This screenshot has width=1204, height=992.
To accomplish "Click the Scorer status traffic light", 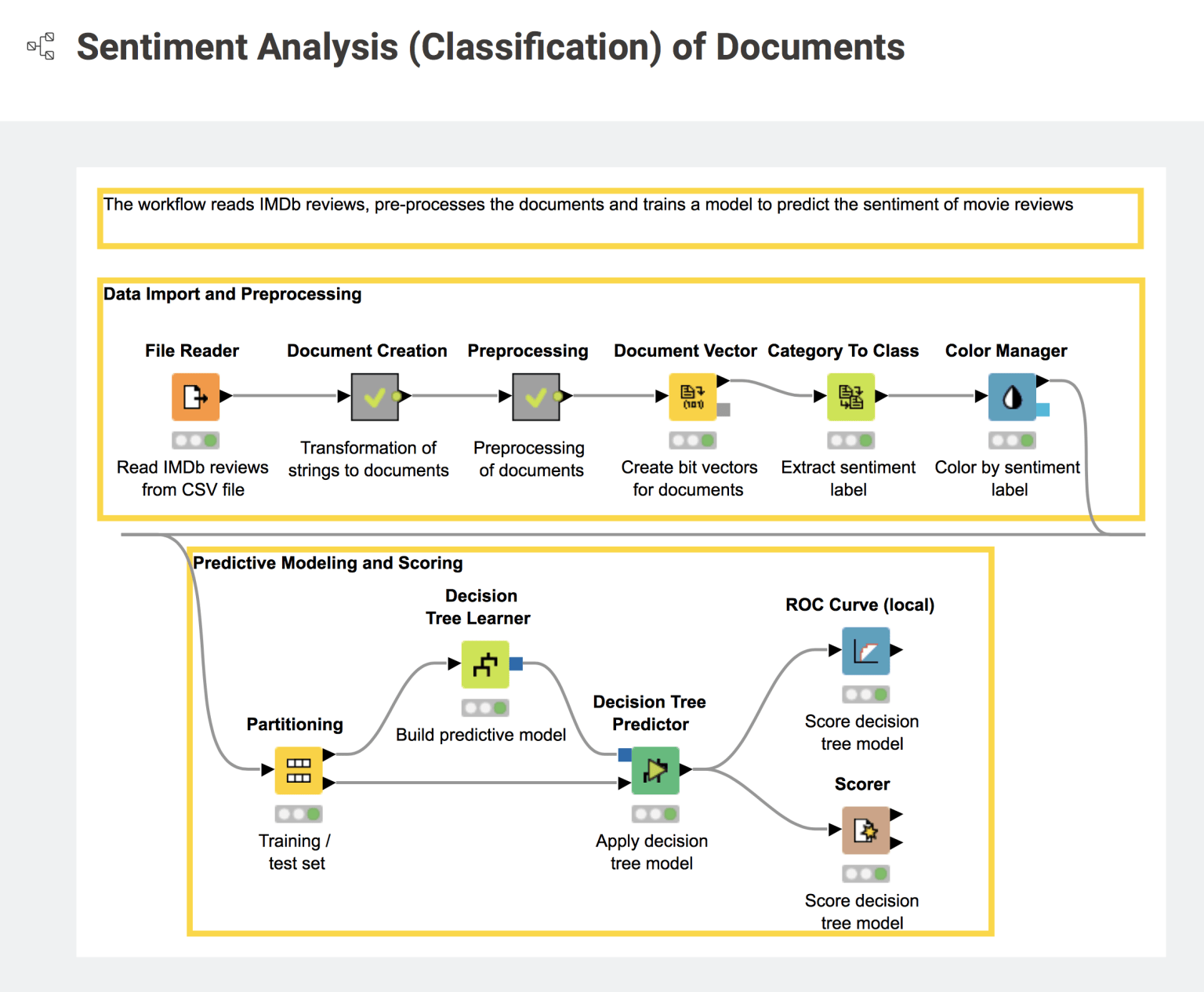I will tap(866, 873).
